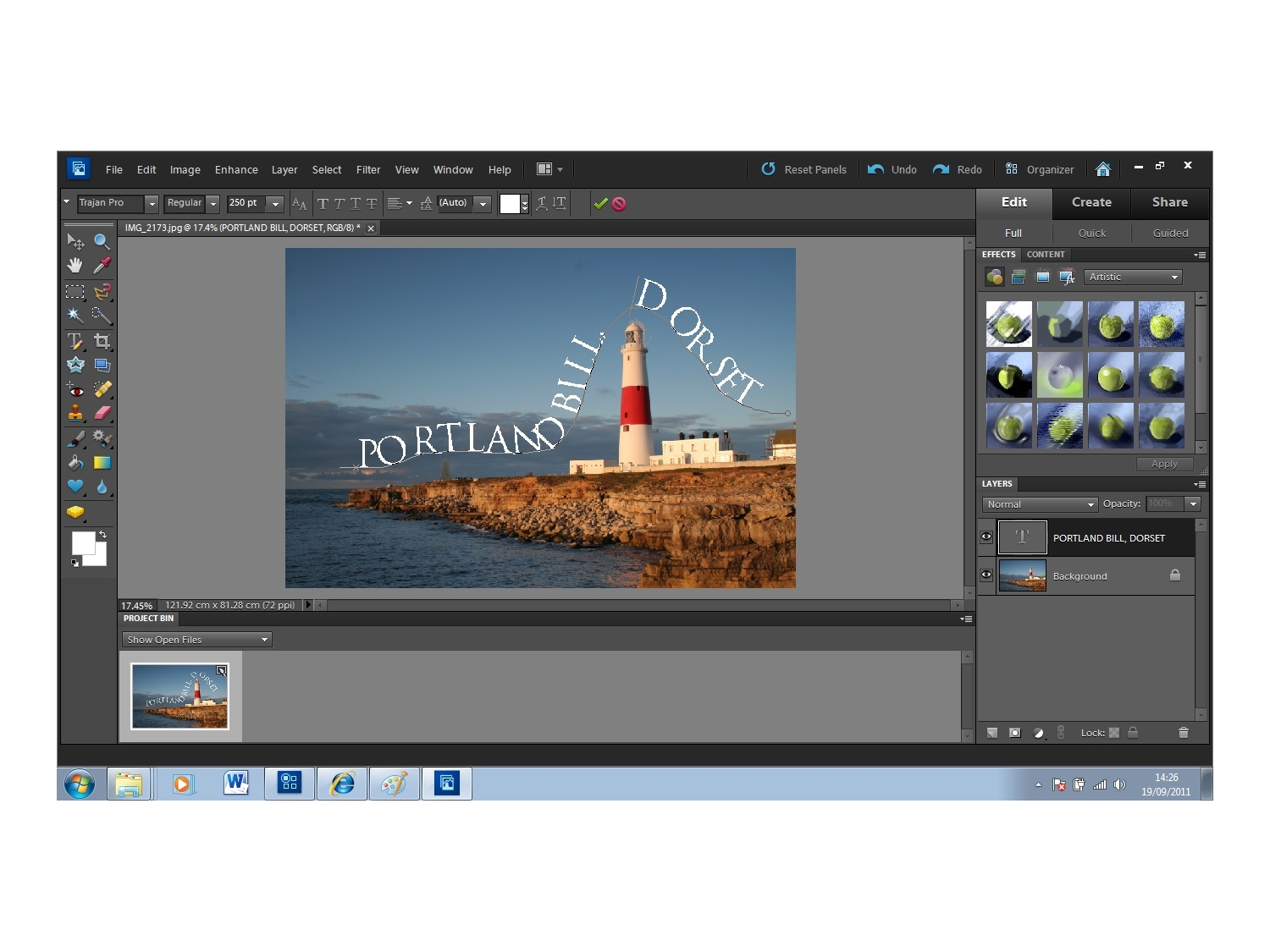Viewport: 1270px width, 952px height.
Task: Hide the PORTLAND BILL, DORSET text layer
Action: (x=986, y=537)
